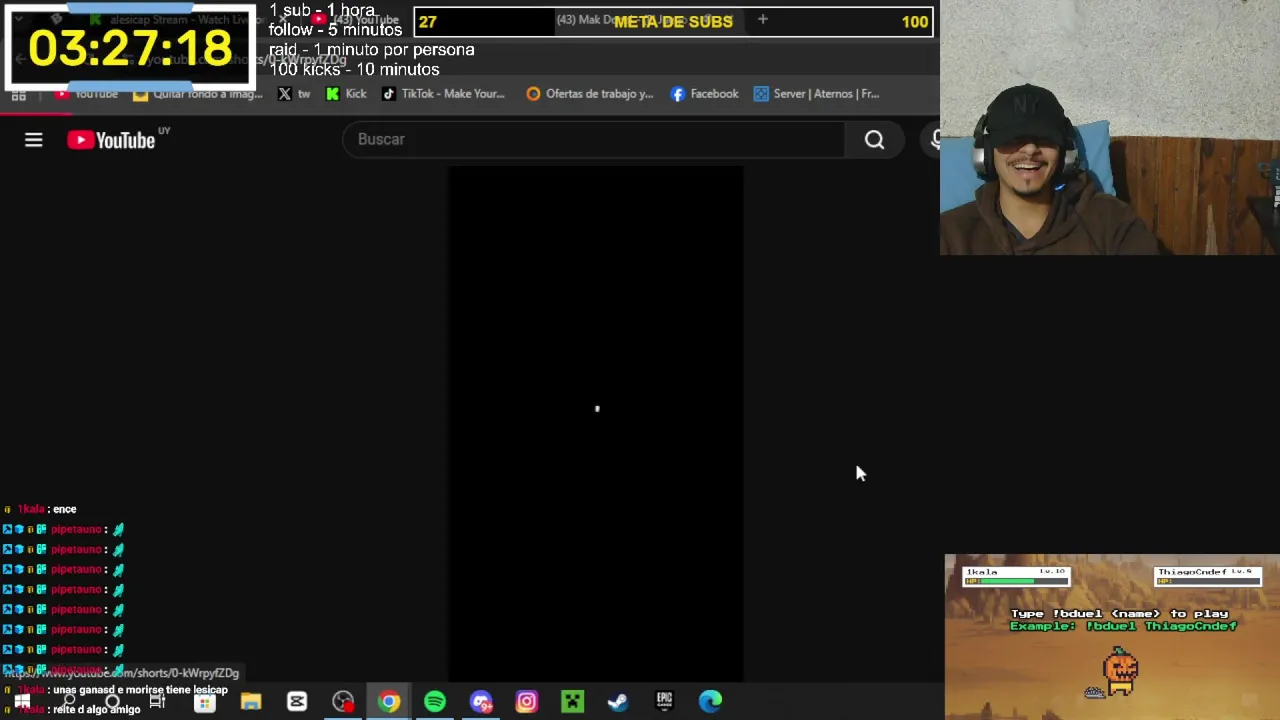Switch to Google Chrome in the taskbar

click(389, 702)
